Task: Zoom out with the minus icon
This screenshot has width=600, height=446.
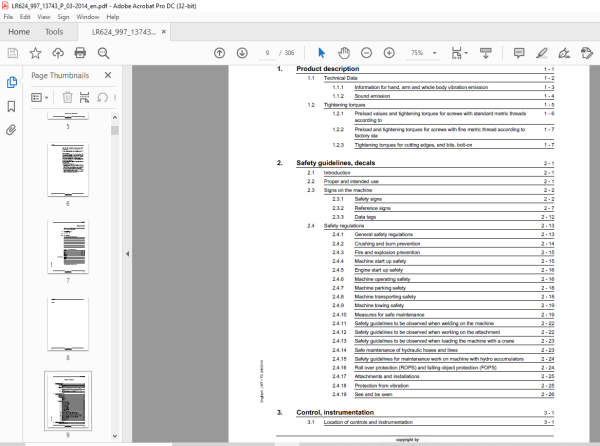Action: tap(366, 53)
